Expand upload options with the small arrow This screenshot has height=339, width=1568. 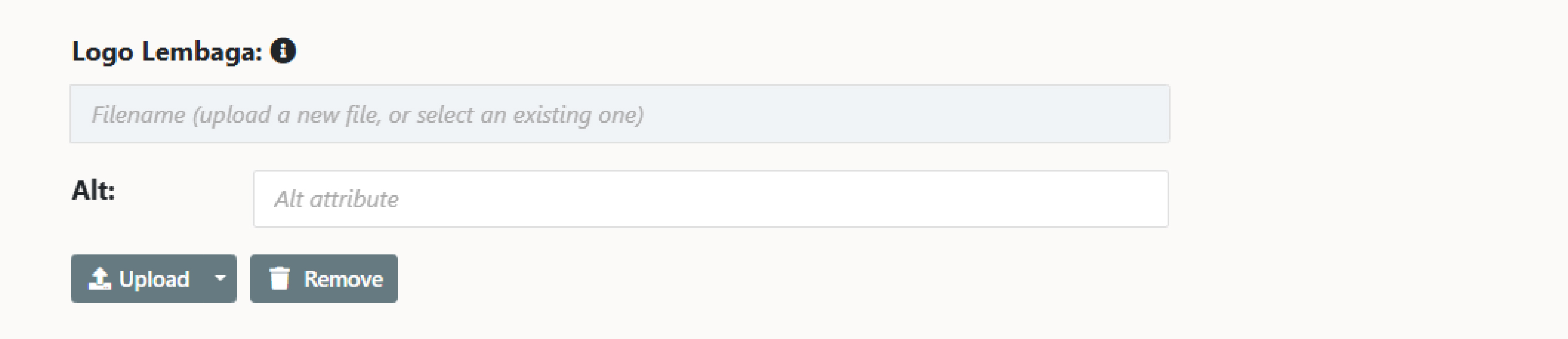coord(220,278)
